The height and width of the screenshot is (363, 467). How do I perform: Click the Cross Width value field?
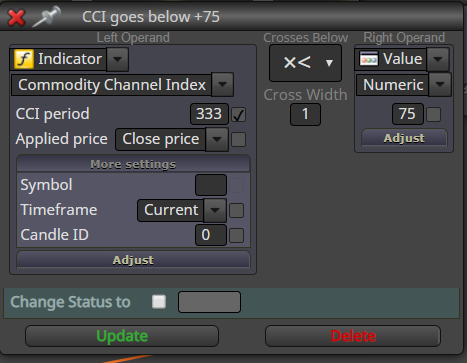305,114
